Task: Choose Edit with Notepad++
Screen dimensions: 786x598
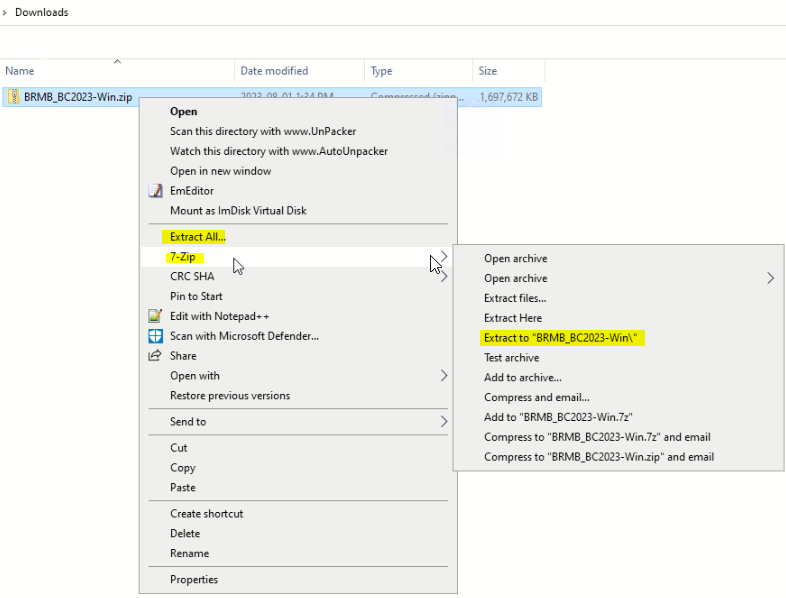Action: point(220,316)
